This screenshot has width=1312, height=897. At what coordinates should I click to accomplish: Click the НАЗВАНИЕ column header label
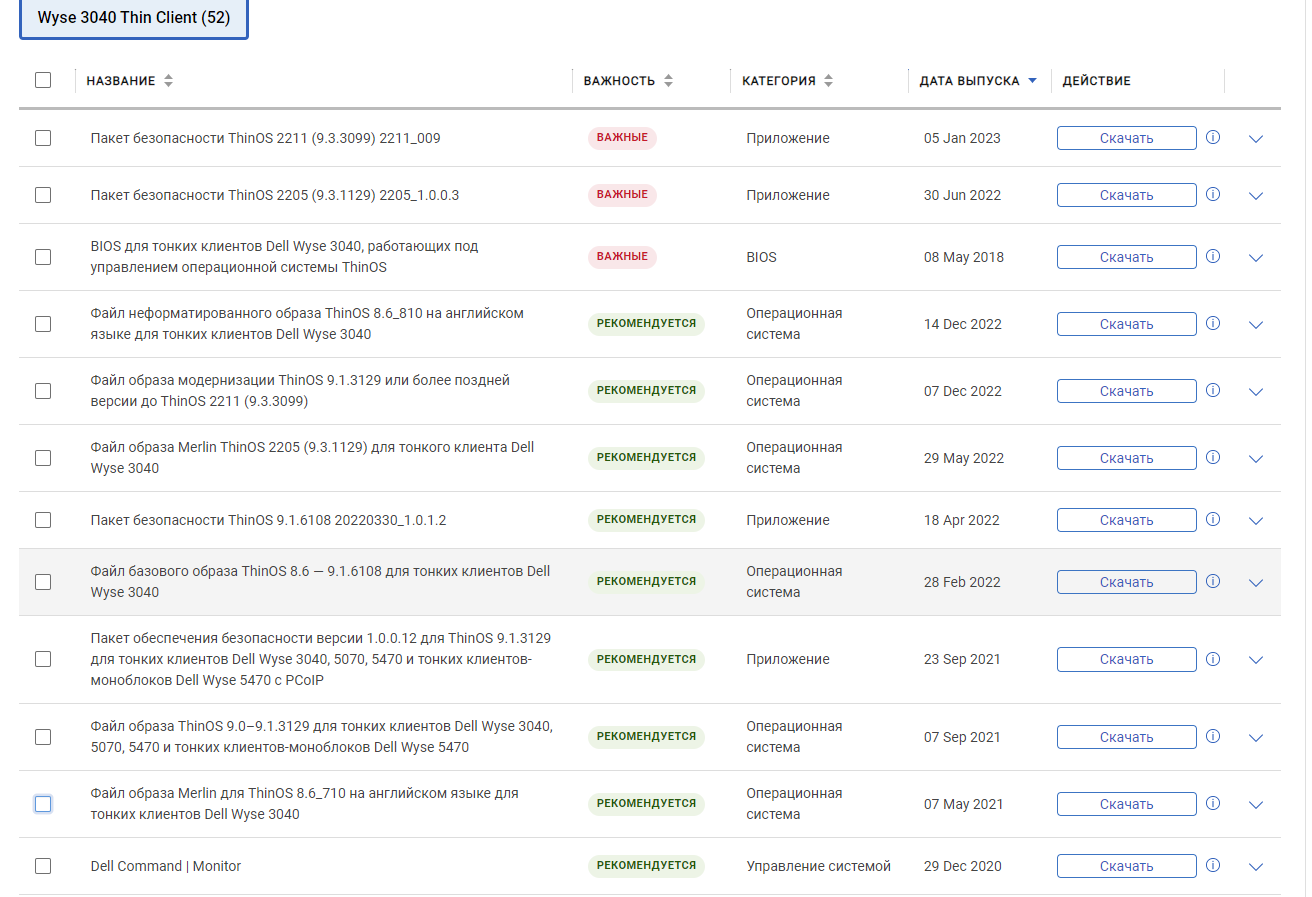(x=121, y=81)
